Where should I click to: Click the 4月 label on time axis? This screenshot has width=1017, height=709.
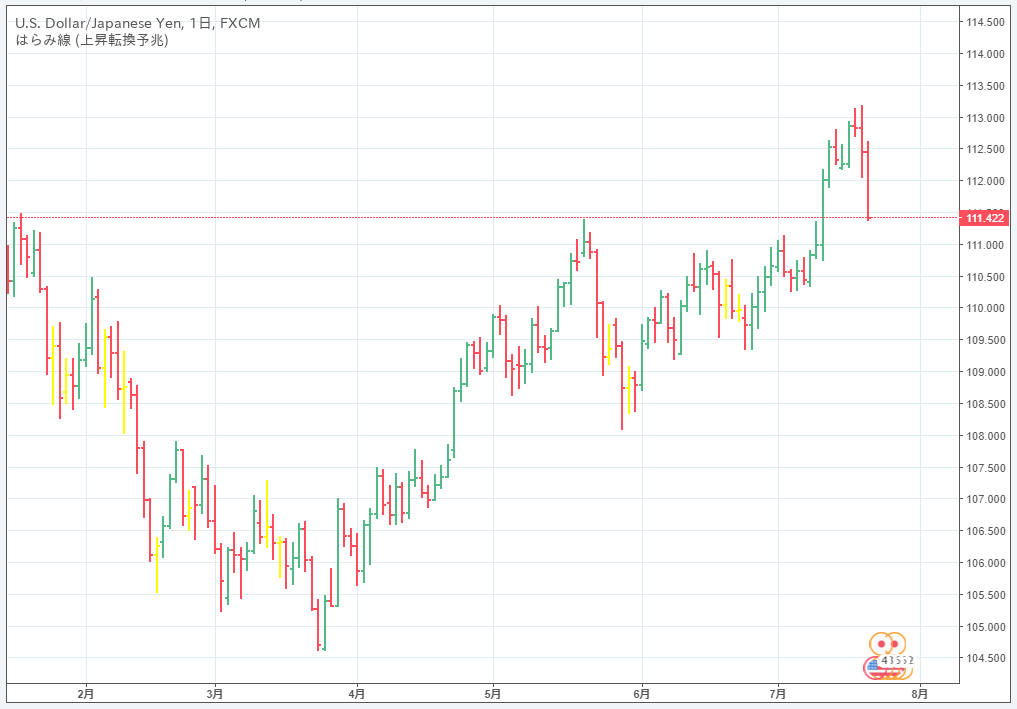357,694
